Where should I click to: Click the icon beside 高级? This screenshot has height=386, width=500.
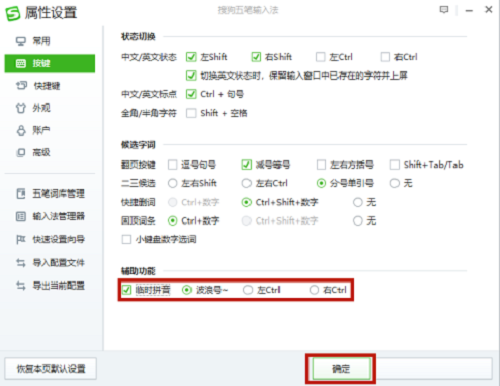tap(21, 152)
